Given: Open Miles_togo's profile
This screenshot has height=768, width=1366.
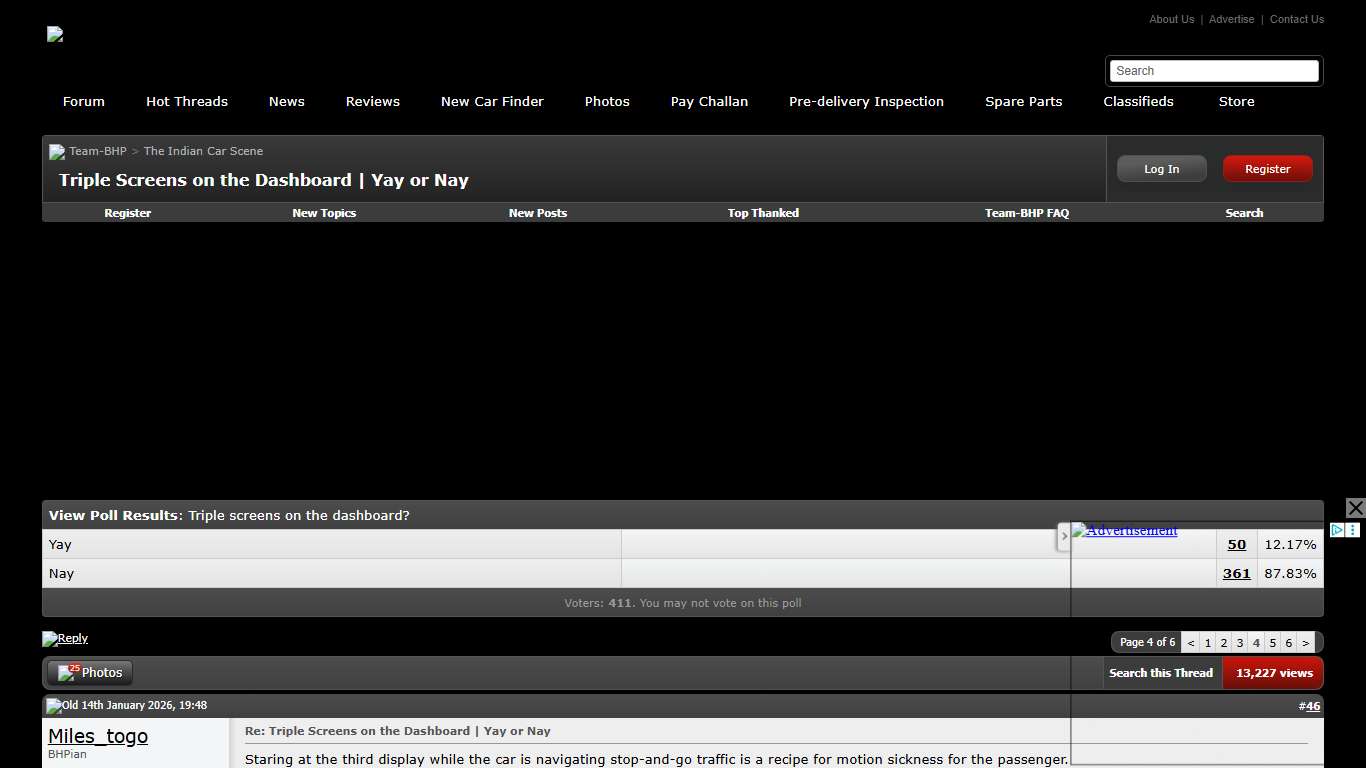Looking at the screenshot, I should pyautogui.click(x=97, y=736).
